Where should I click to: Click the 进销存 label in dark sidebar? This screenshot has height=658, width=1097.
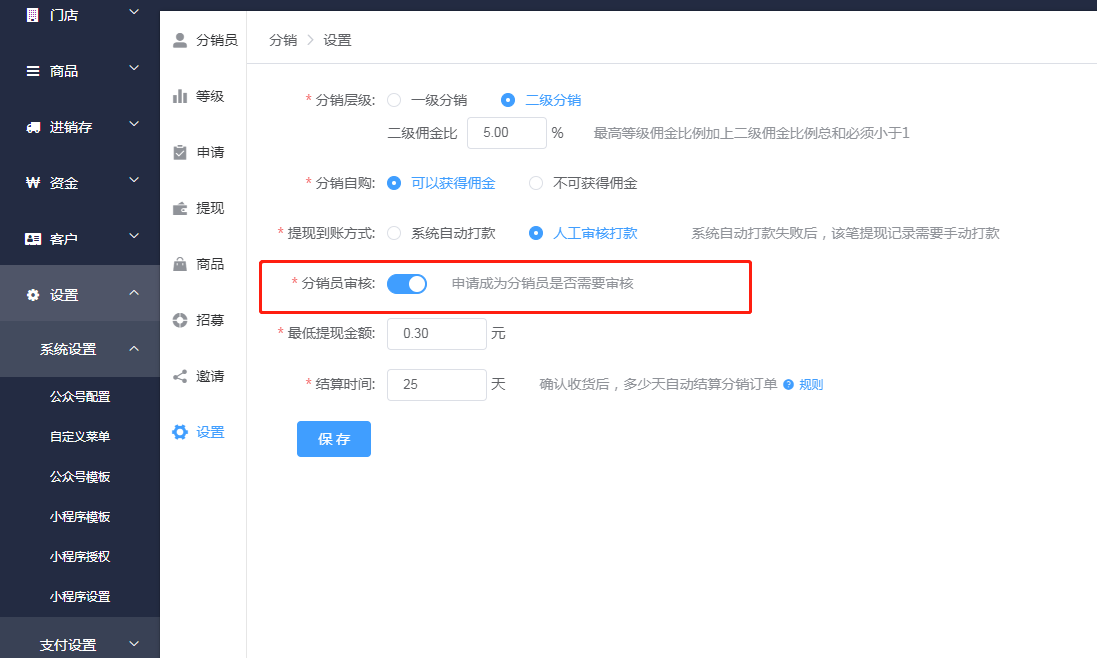click(71, 127)
